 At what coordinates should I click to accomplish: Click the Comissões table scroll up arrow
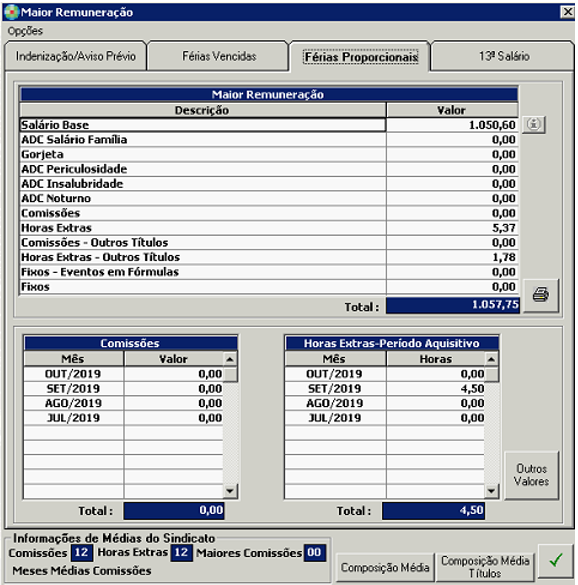(230, 359)
